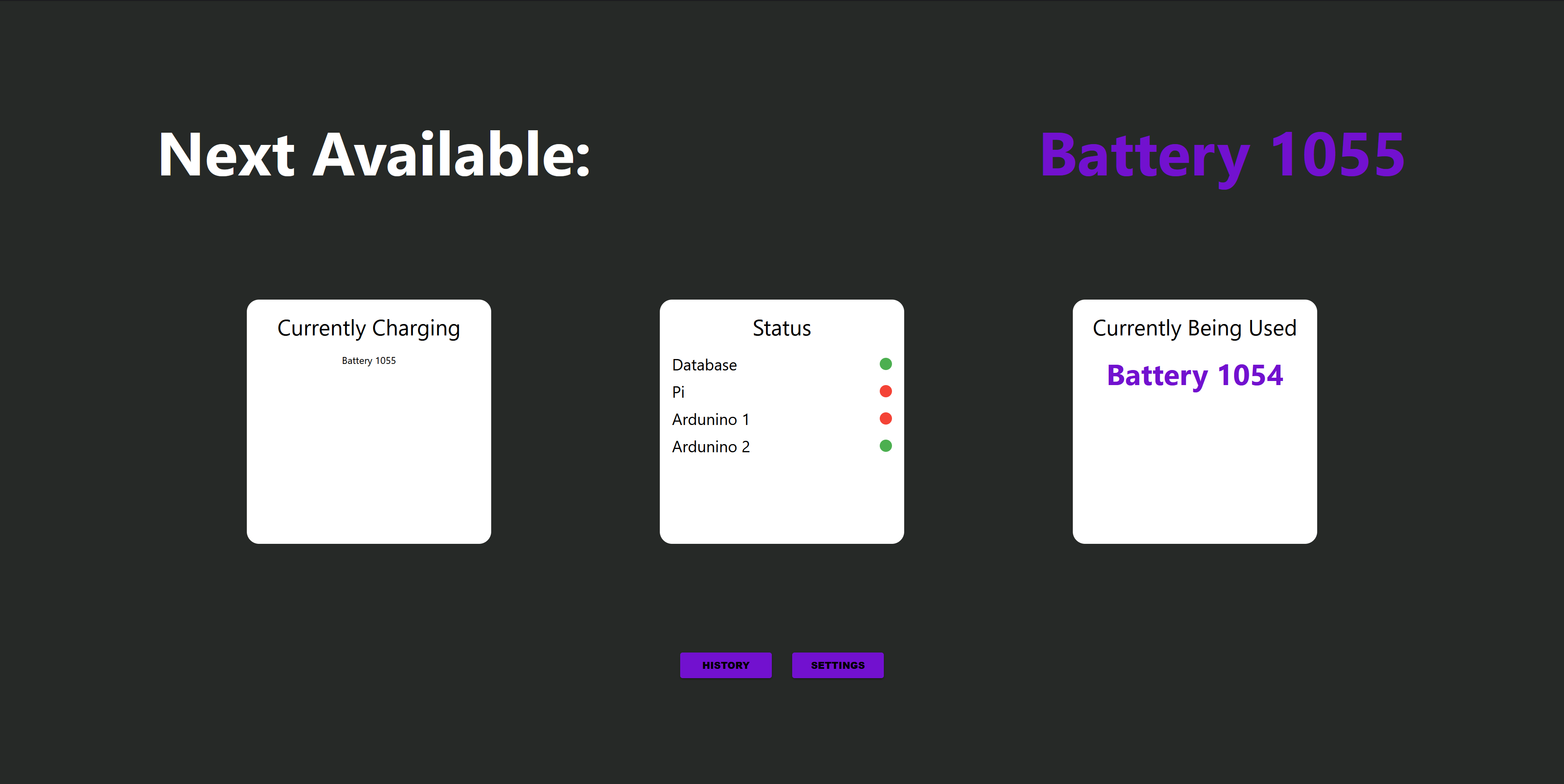Image resolution: width=1564 pixels, height=784 pixels.
Task: Click Battery 1054 in Currently Being Used
Action: tap(1194, 375)
